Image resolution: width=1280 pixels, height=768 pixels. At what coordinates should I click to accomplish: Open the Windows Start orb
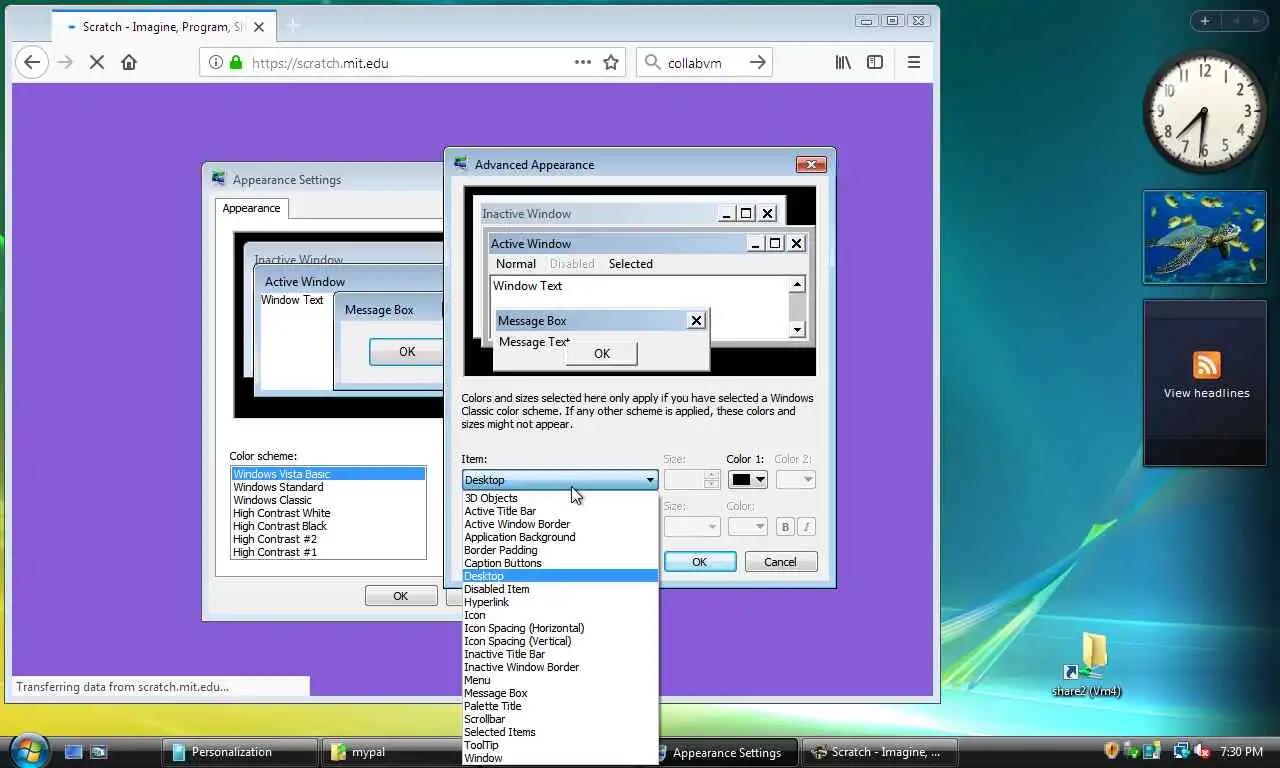point(28,749)
